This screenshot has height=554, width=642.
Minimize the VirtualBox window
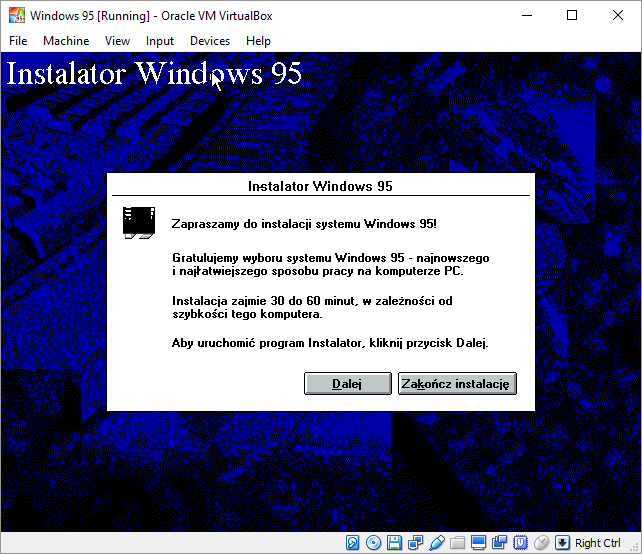(x=527, y=16)
